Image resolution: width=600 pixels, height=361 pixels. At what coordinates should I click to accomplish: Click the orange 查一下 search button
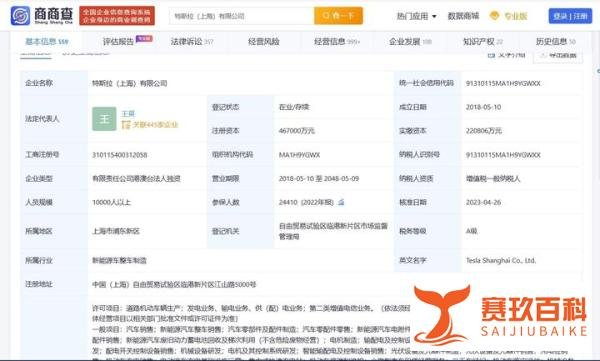[x=338, y=16]
